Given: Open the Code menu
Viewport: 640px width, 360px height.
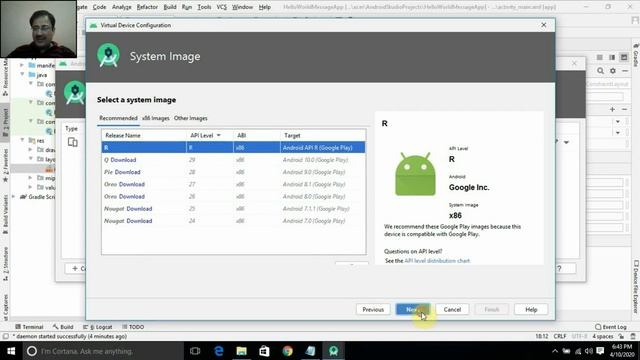Looking at the screenshot, I should click(x=99, y=7).
